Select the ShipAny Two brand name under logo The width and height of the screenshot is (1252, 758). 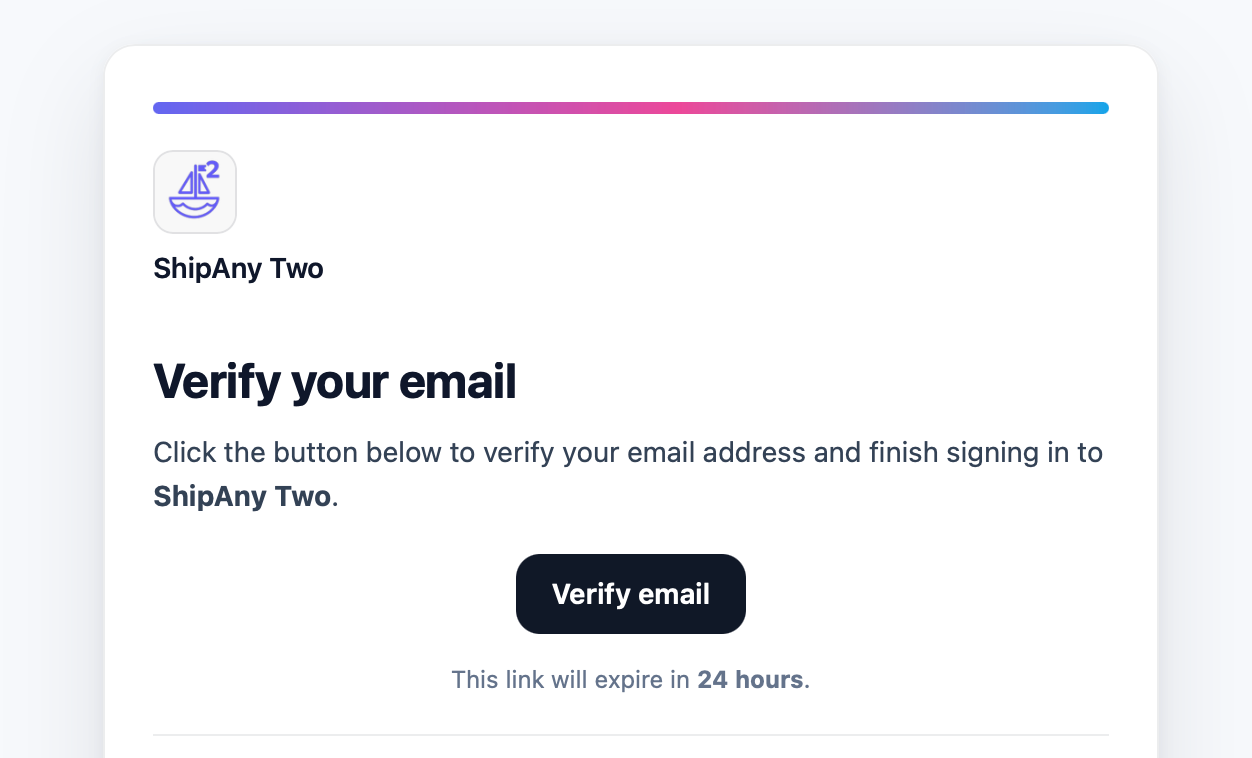coord(238,268)
